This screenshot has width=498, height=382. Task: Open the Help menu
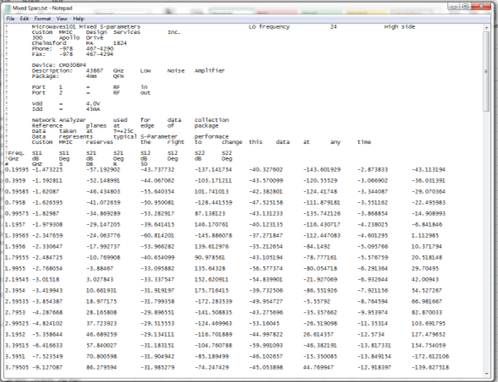78,19
